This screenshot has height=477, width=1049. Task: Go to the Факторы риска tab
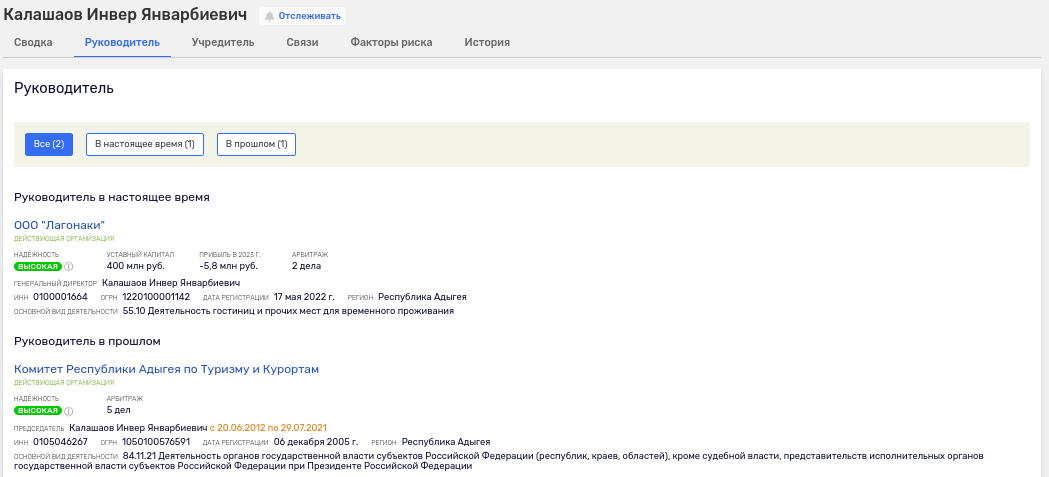click(x=391, y=42)
